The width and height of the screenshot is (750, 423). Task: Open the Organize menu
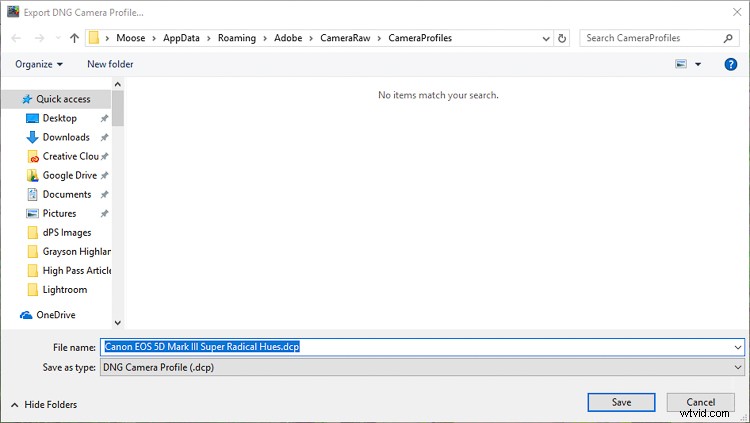(39, 64)
